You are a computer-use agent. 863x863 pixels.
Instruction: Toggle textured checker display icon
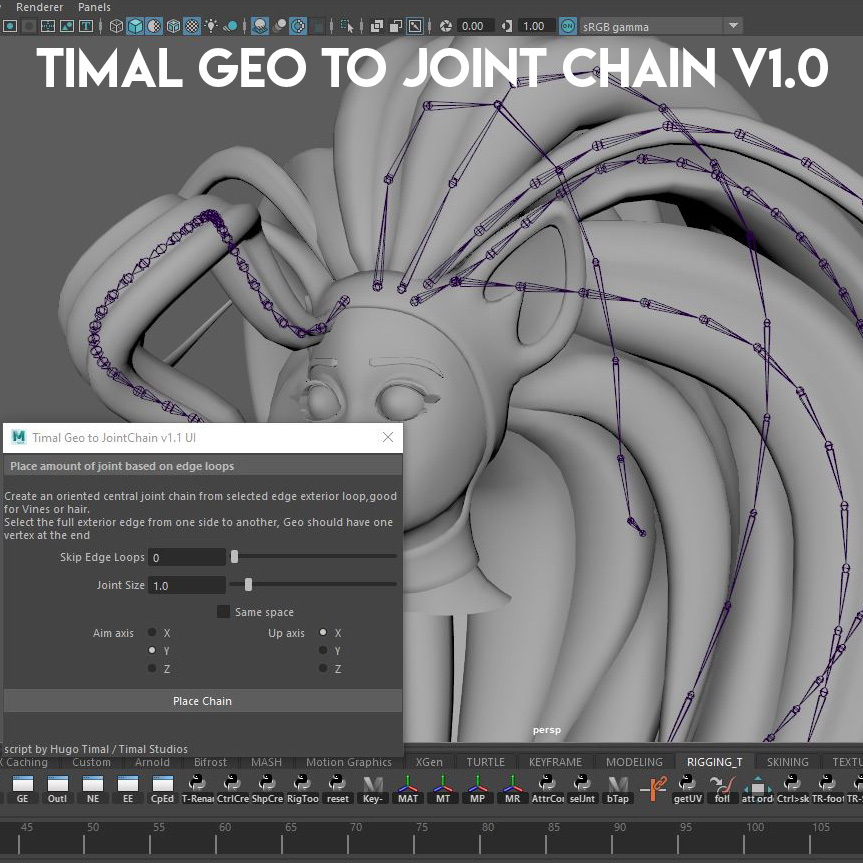(x=192, y=26)
